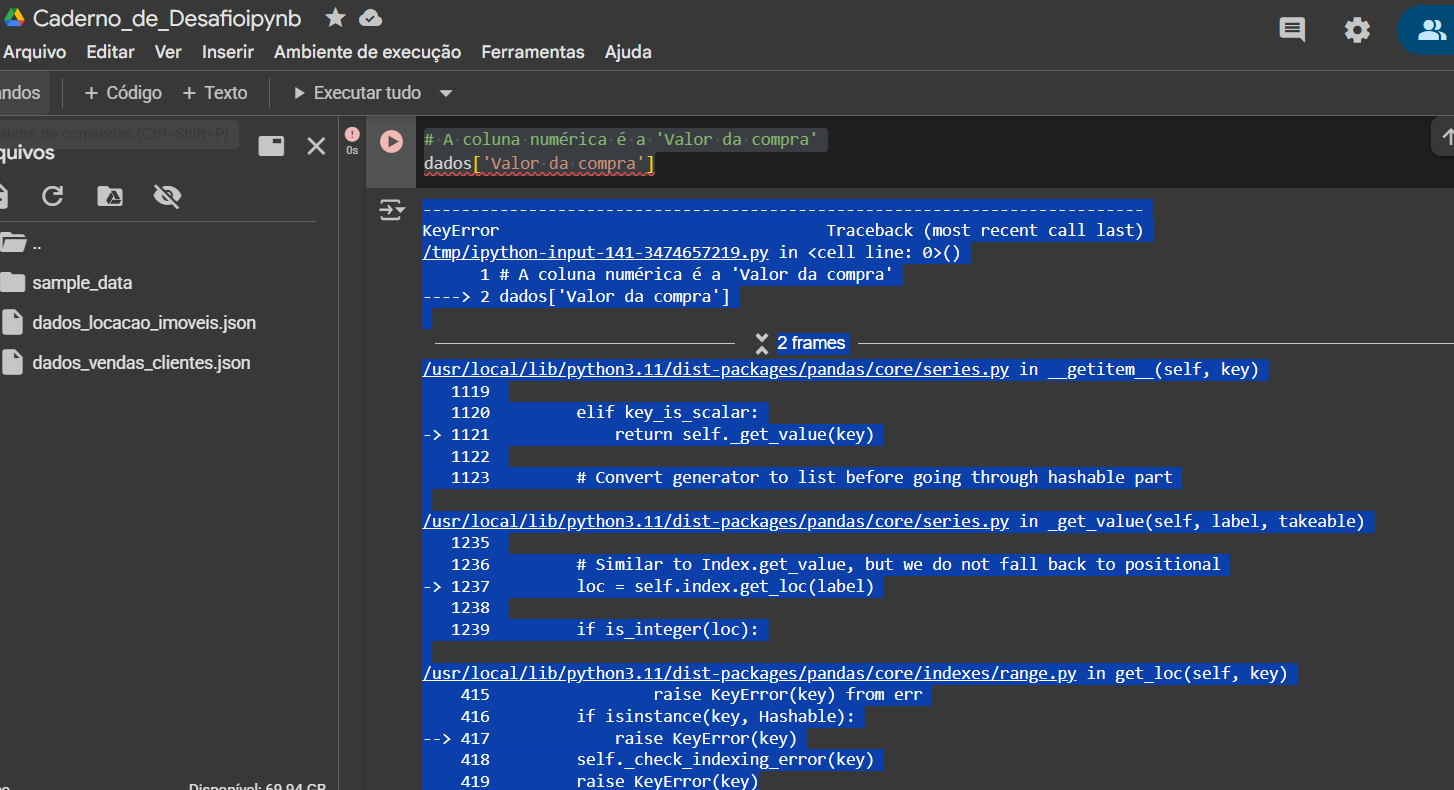Add a new text cell with + Texto
Screen dimensions: 1454x790
point(214,93)
